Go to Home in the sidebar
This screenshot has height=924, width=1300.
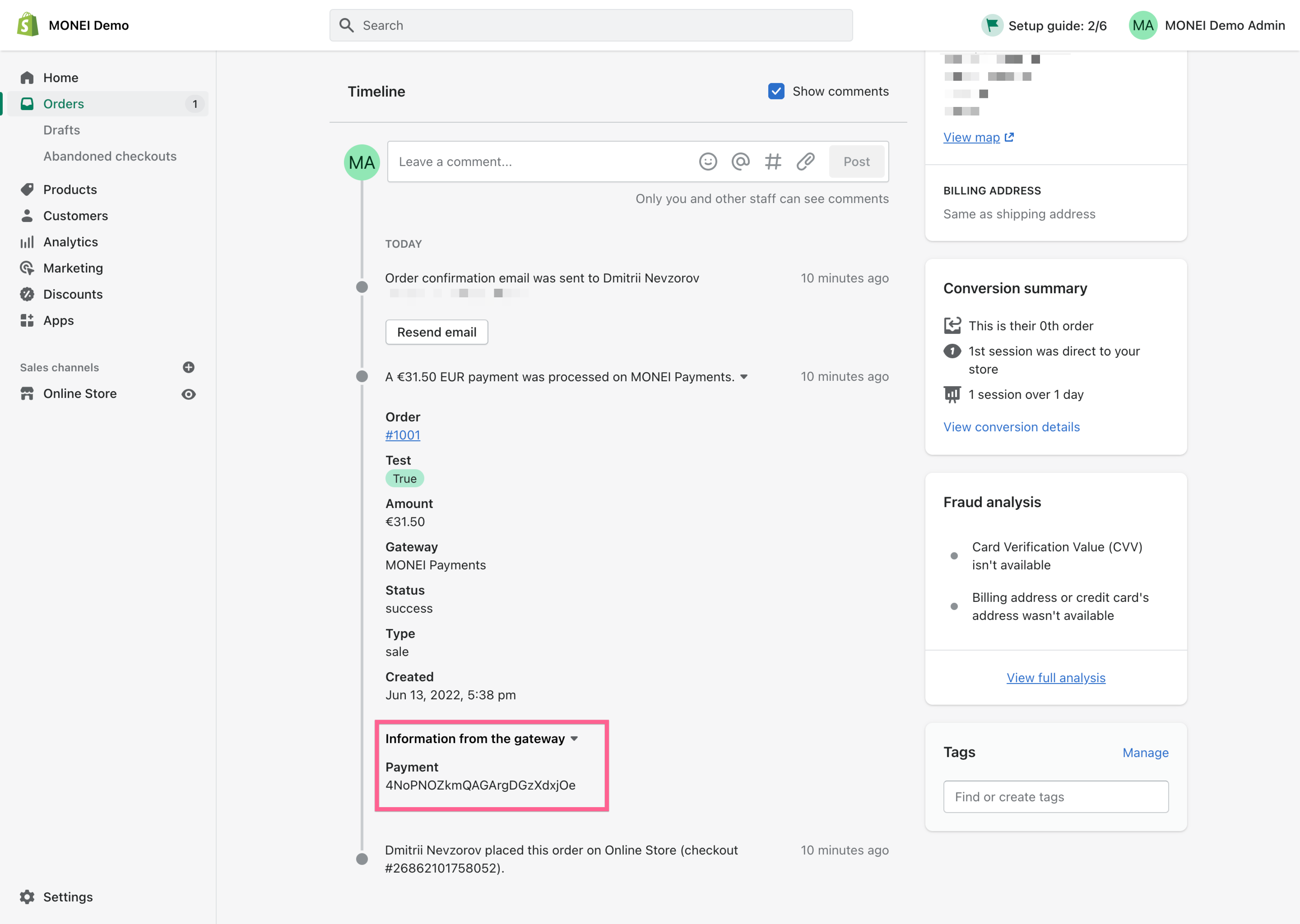click(x=61, y=78)
